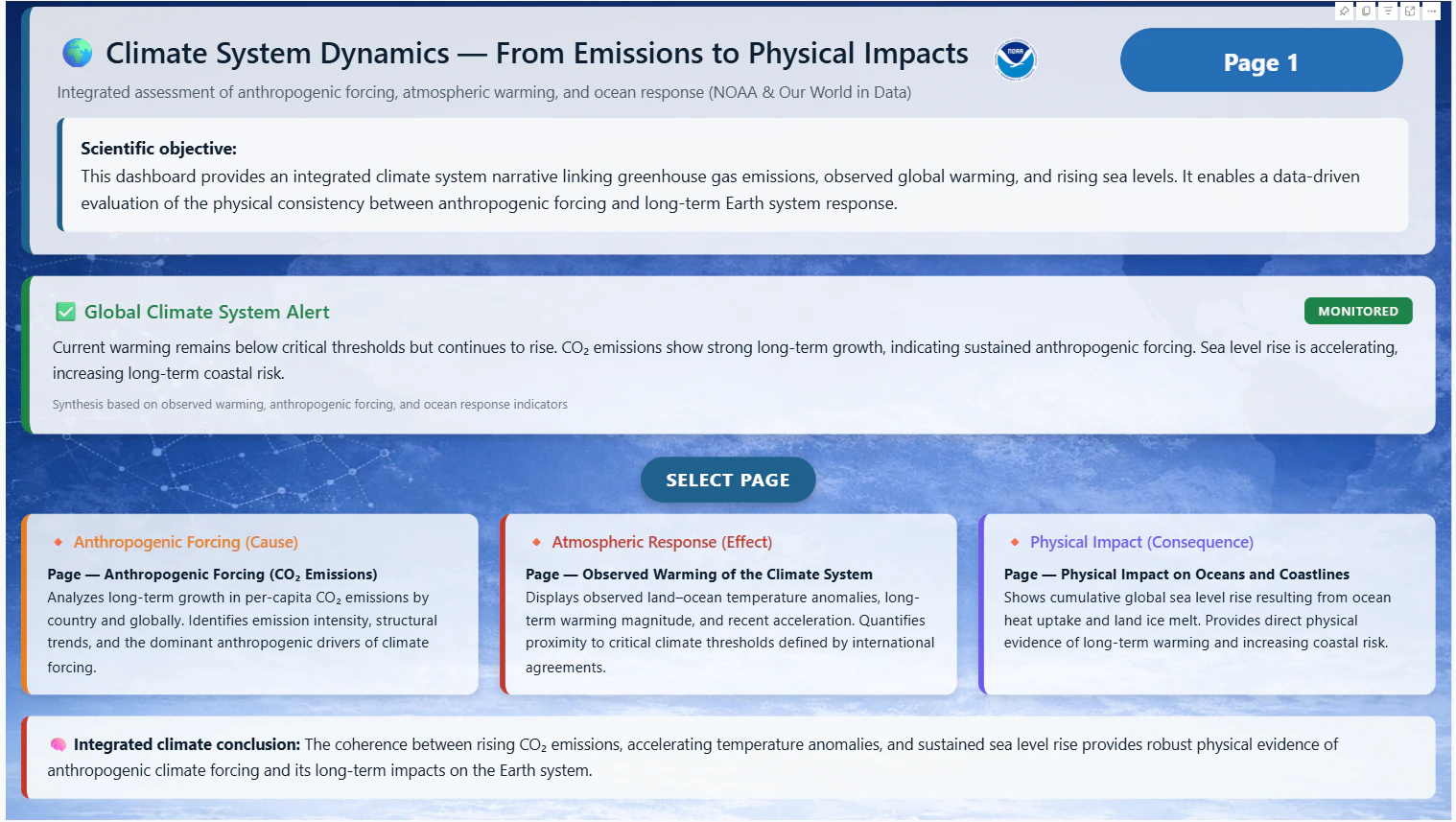The width and height of the screenshot is (1456, 822).
Task: Click 'Page — Physical Impact on Oceans and Coastlines'
Action: (1177, 575)
